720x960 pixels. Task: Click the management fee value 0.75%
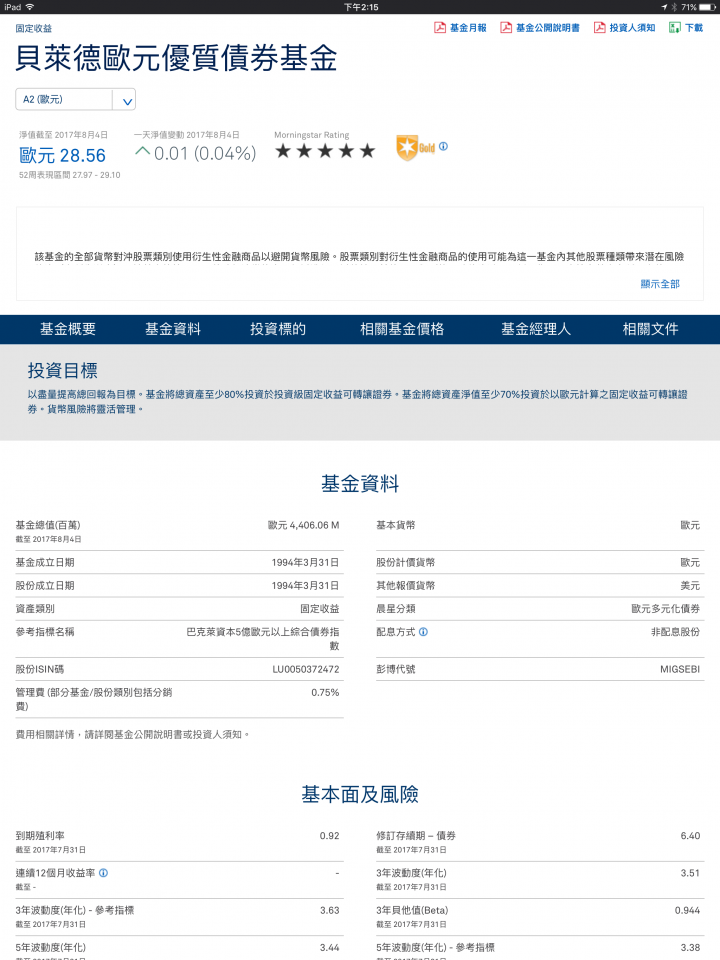[x=325, y=692]
